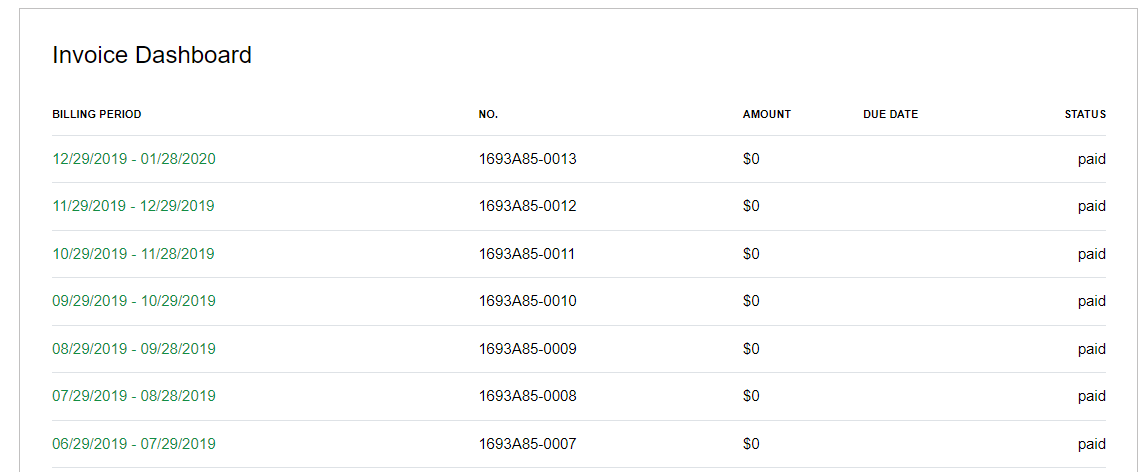Click paid status of invoice 1693A85-0007
The image size is (1138, 472).
(x=1091, y=444)
